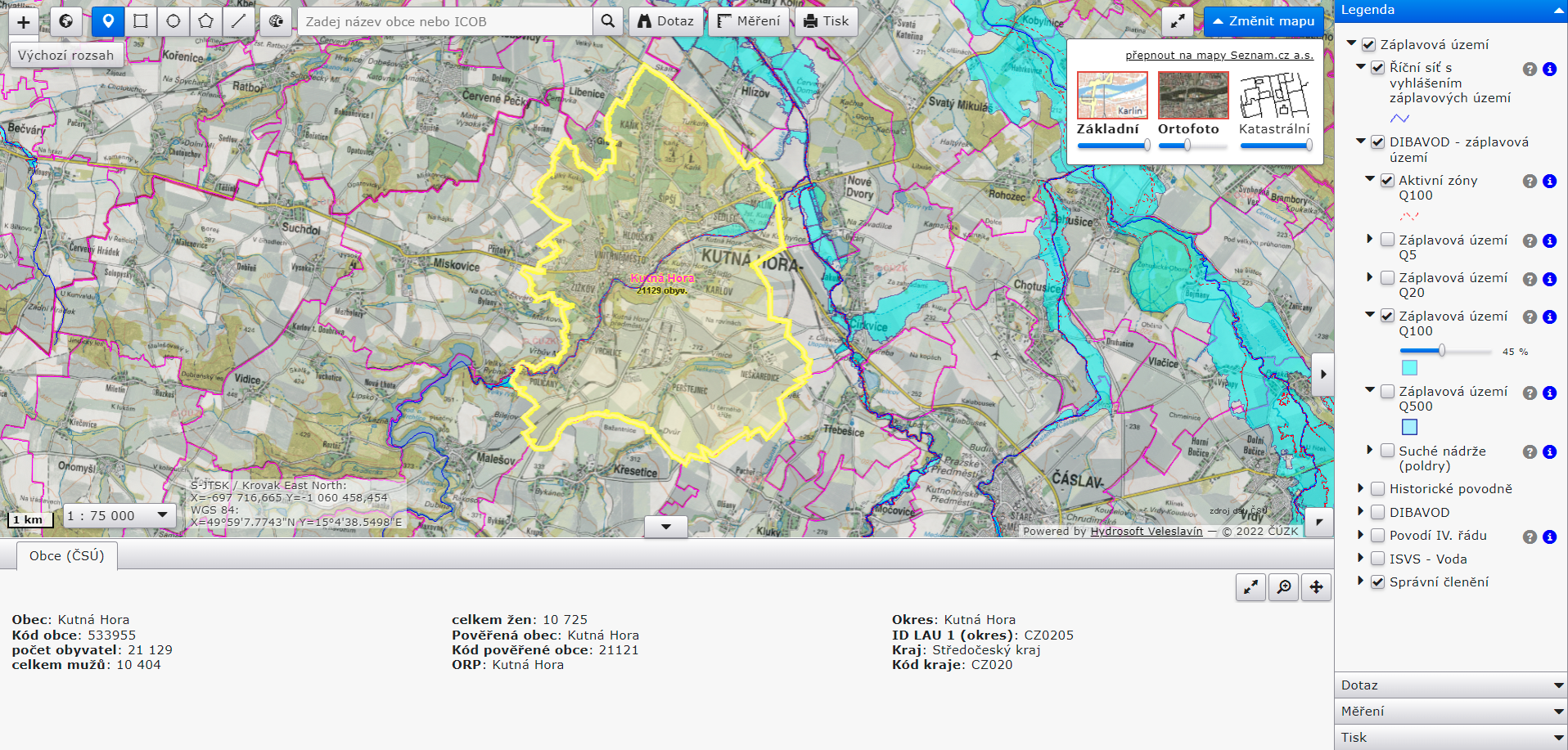
Task: Click help icon for Aktivní zóny Q100
Action: (x=1530, y=181)
